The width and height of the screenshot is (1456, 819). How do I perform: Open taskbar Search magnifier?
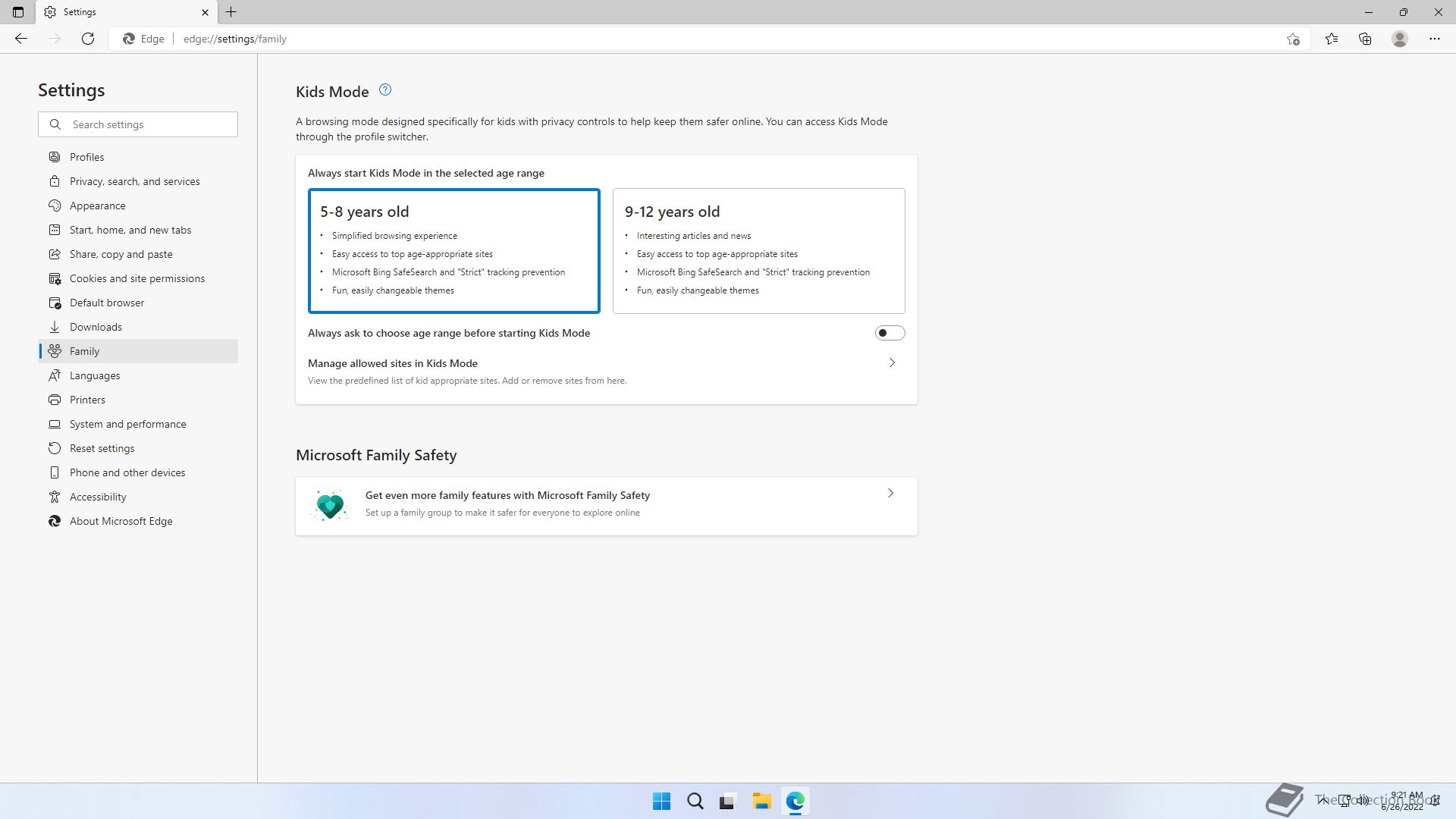pos(695,802)
